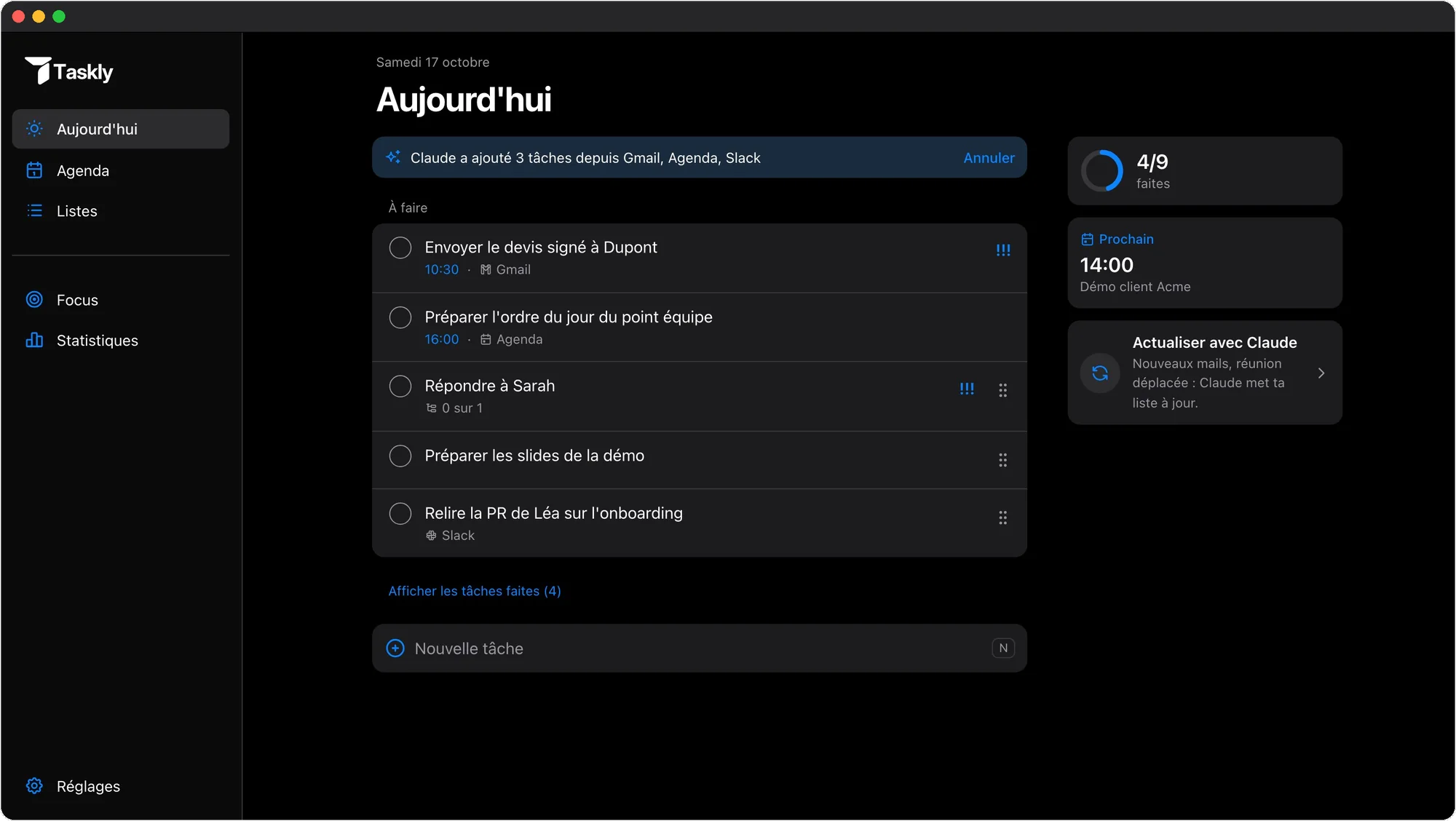The width and height of the screenshot is (1456, 821).
Task: Click drag handle for Relire la PR task
Action: click(x=1003, y=517)
